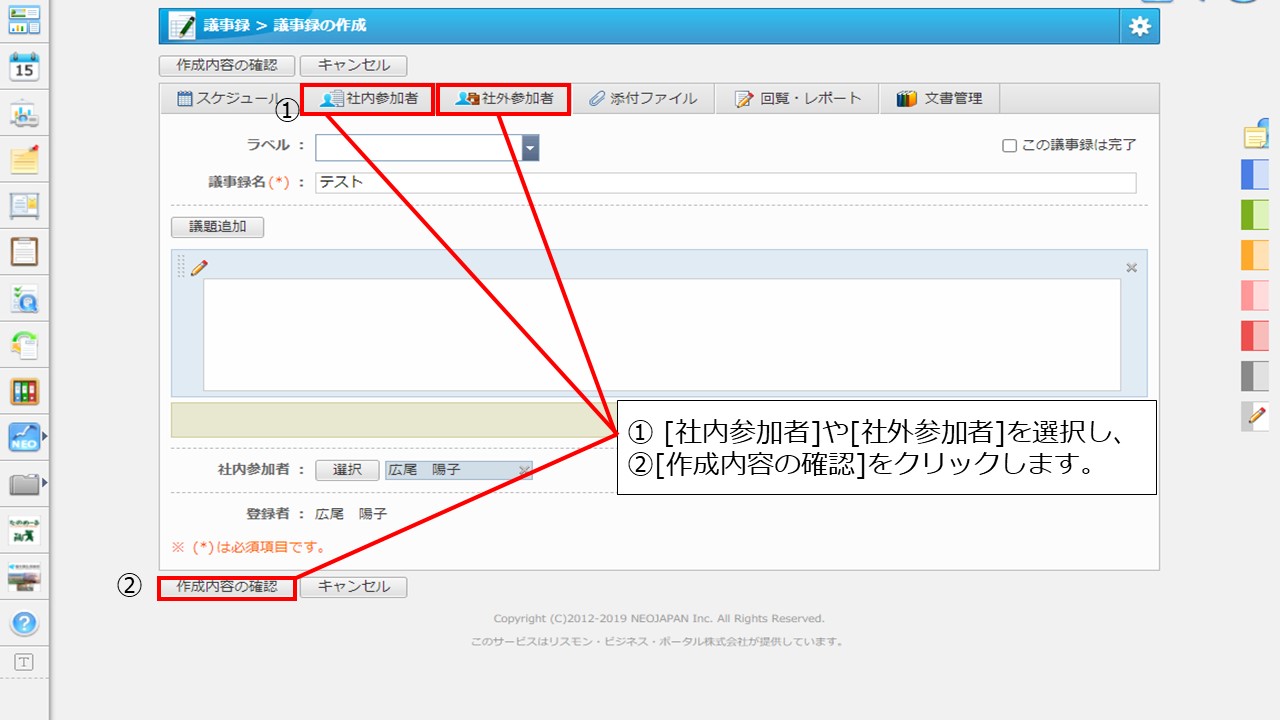
Task: Open the settings gear in the header
Action: (x=1140, y=27)
